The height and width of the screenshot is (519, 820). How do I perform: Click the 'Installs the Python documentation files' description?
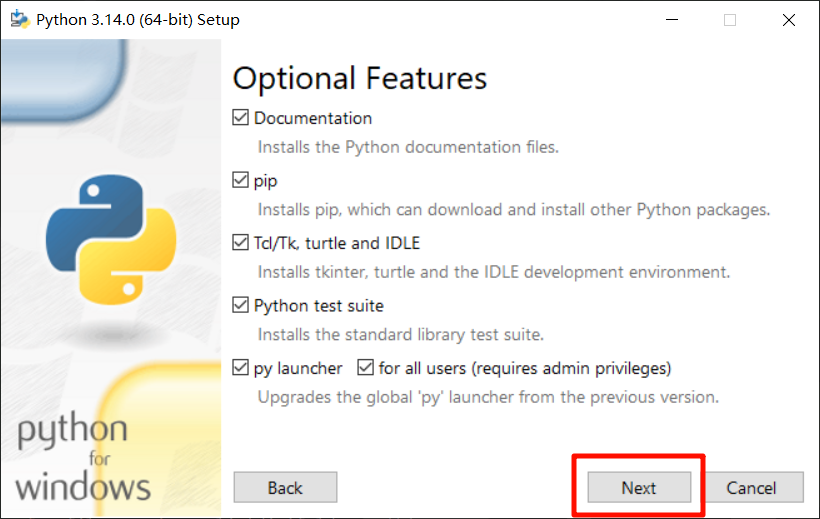tap(408, 147)
